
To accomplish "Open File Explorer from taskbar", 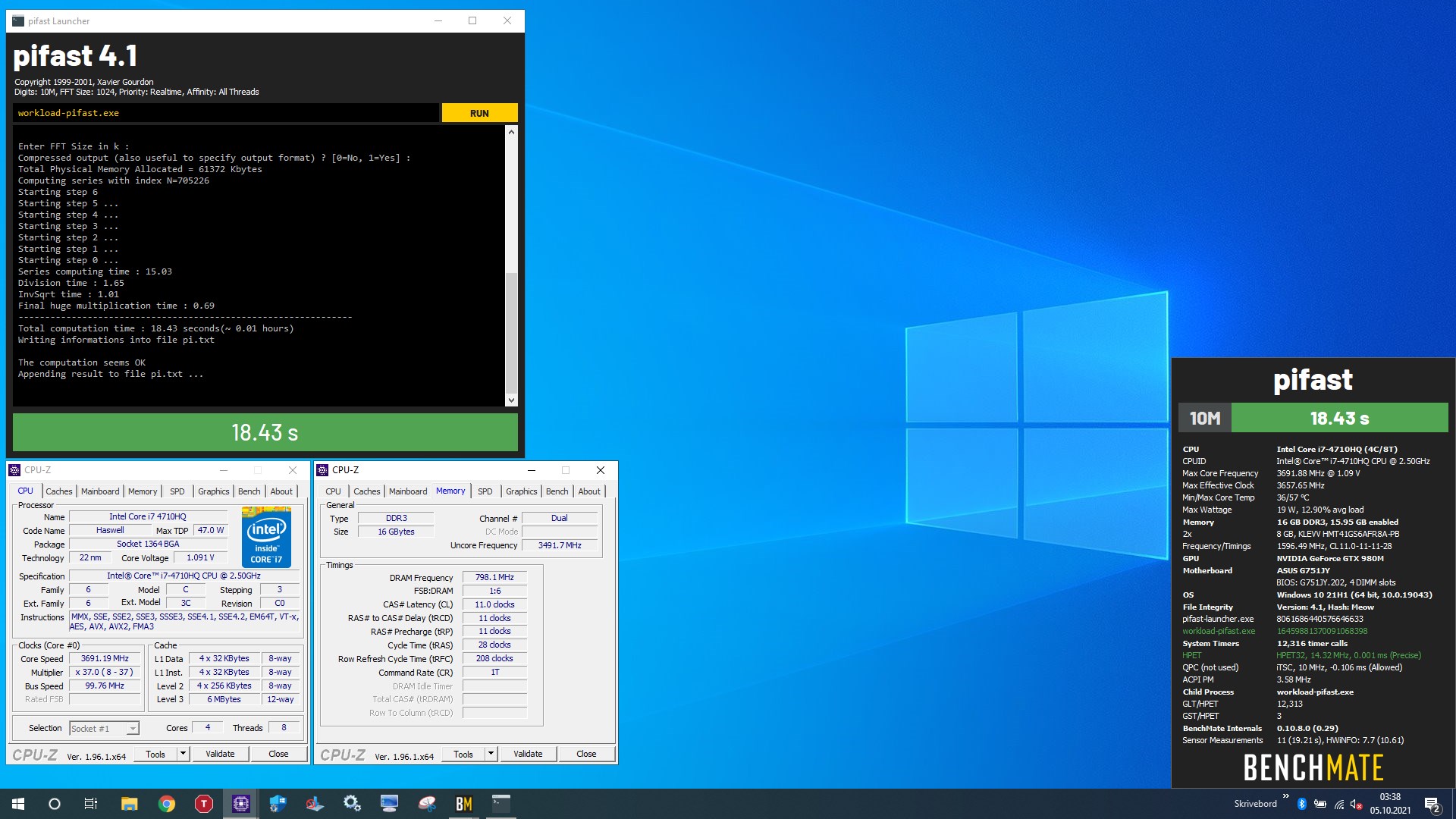I will tap(129, 804).
